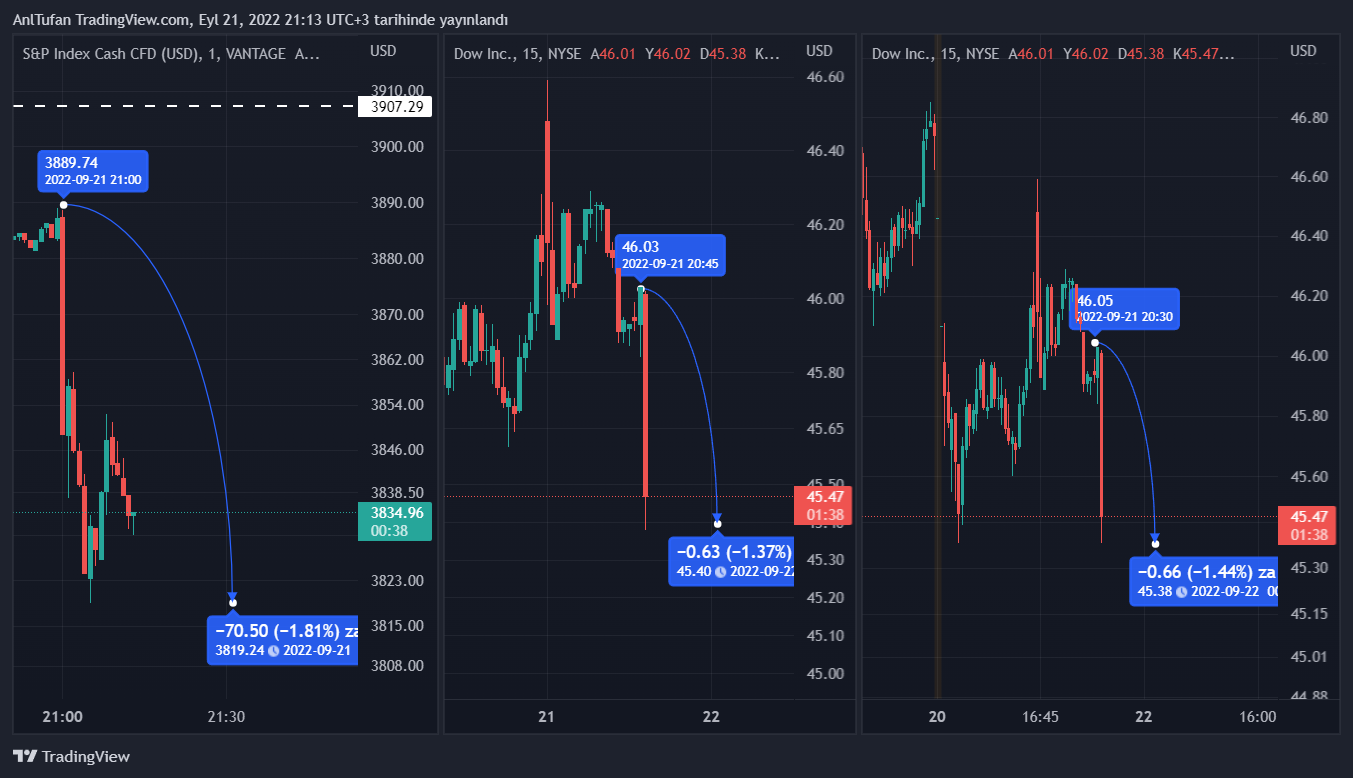Open USD currency selector on S&P chart
The height and width of the screenshot is (778, 1353).
(x=383, y=51)
